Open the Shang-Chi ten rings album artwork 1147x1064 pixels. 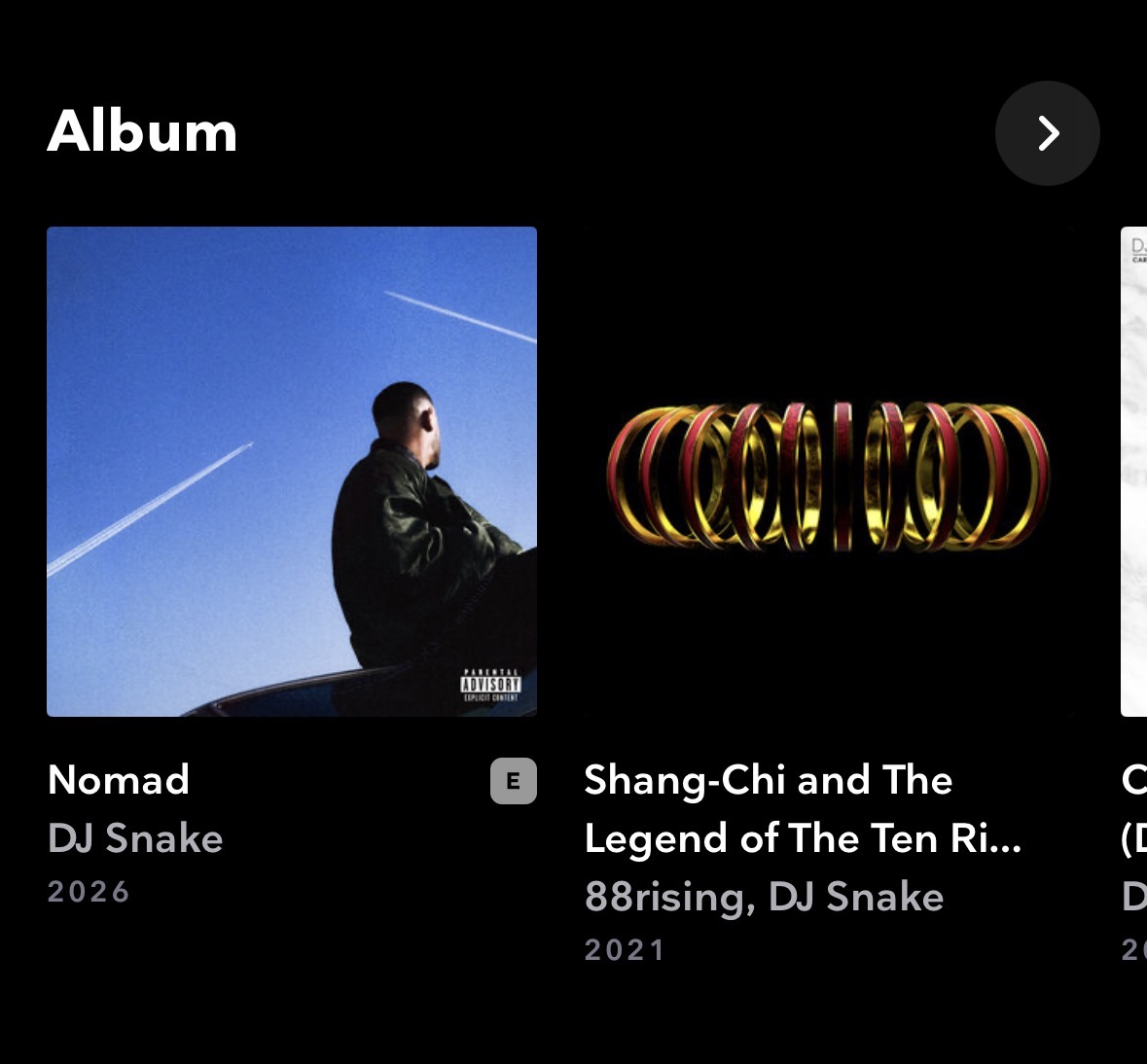point(829,472)
